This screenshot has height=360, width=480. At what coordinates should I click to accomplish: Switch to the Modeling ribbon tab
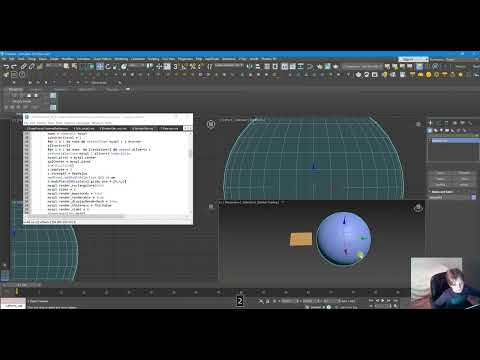coord(16,89)
